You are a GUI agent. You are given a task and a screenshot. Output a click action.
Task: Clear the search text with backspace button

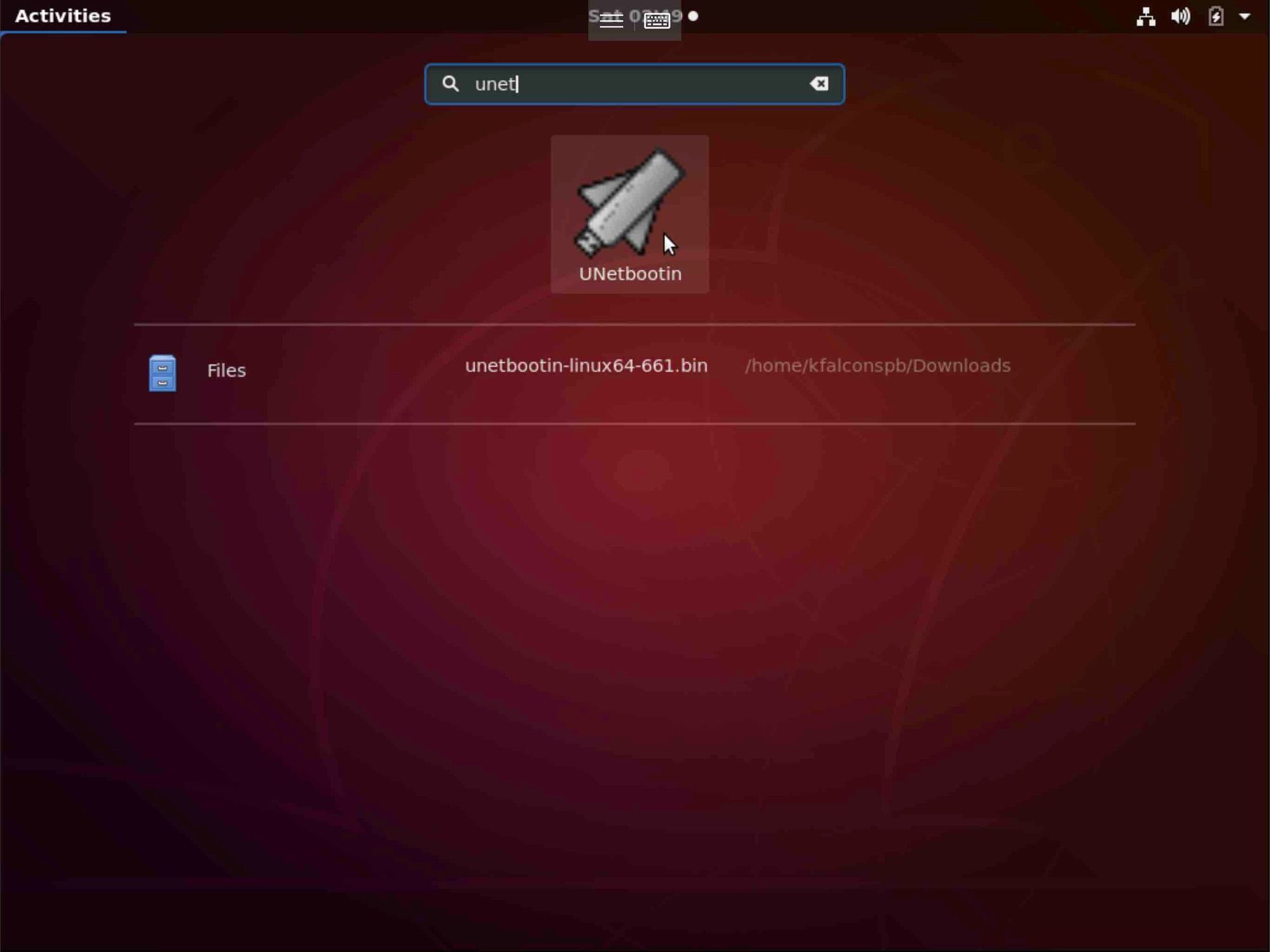tap(819, 83)
